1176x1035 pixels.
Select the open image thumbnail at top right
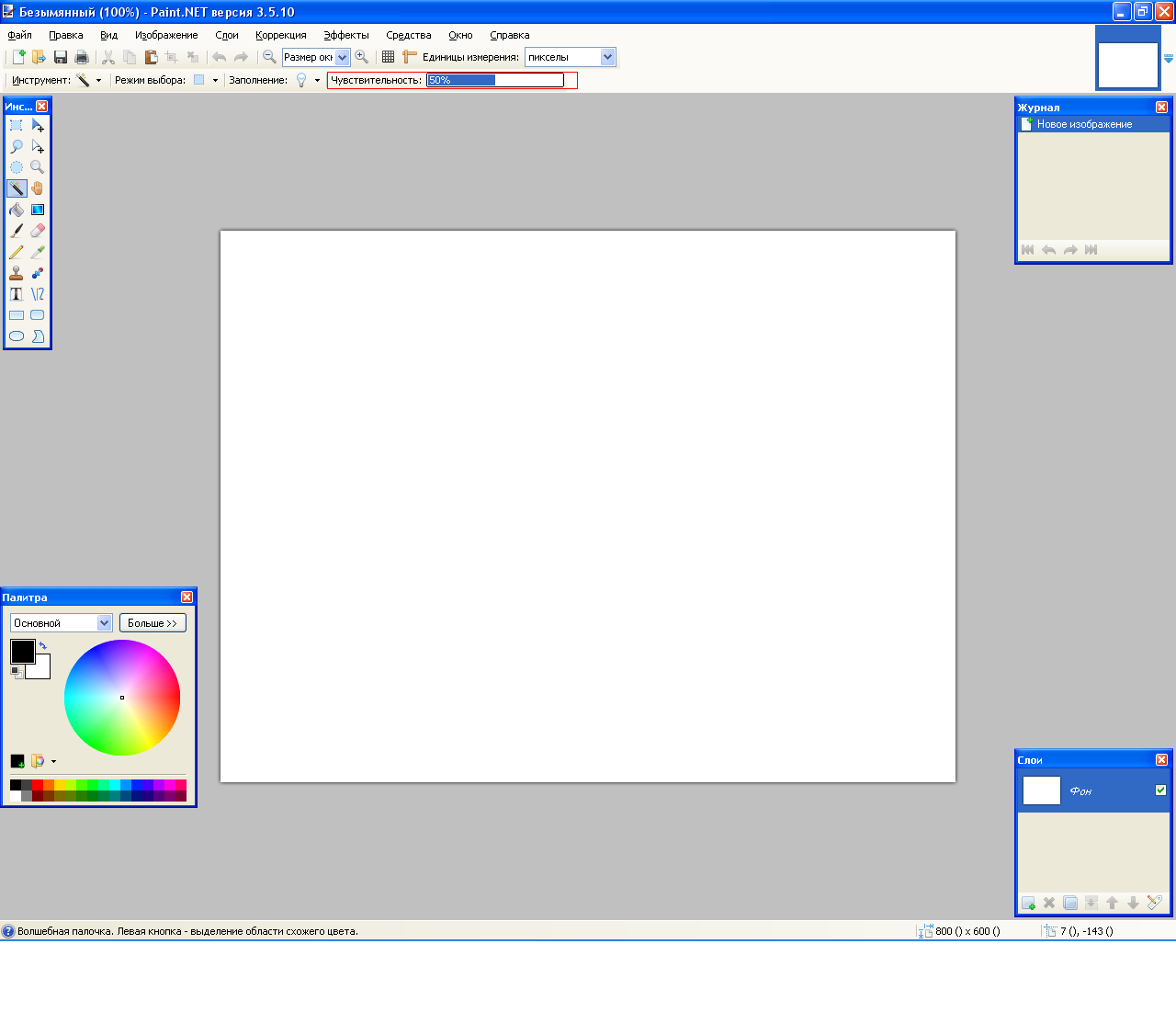(1128, 64)
